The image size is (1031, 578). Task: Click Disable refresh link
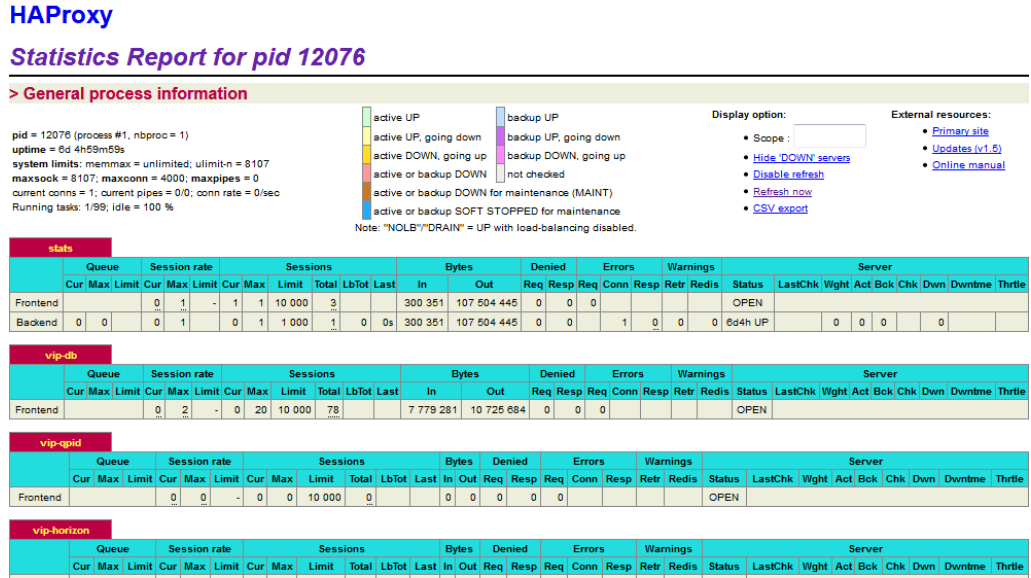(x=788, y=174)
